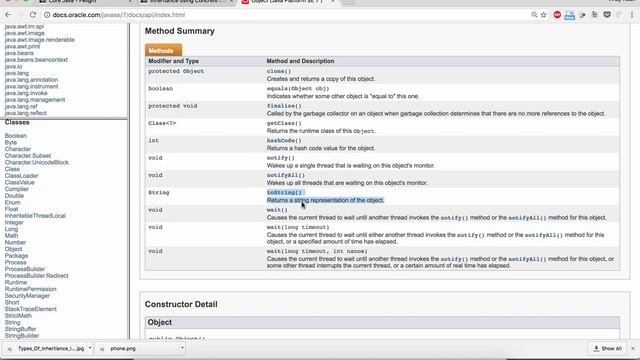The height and width of the screenshot is (360, 640).
Task: Click the 'Modifier and Type' column header
Action: pos(173,61)
